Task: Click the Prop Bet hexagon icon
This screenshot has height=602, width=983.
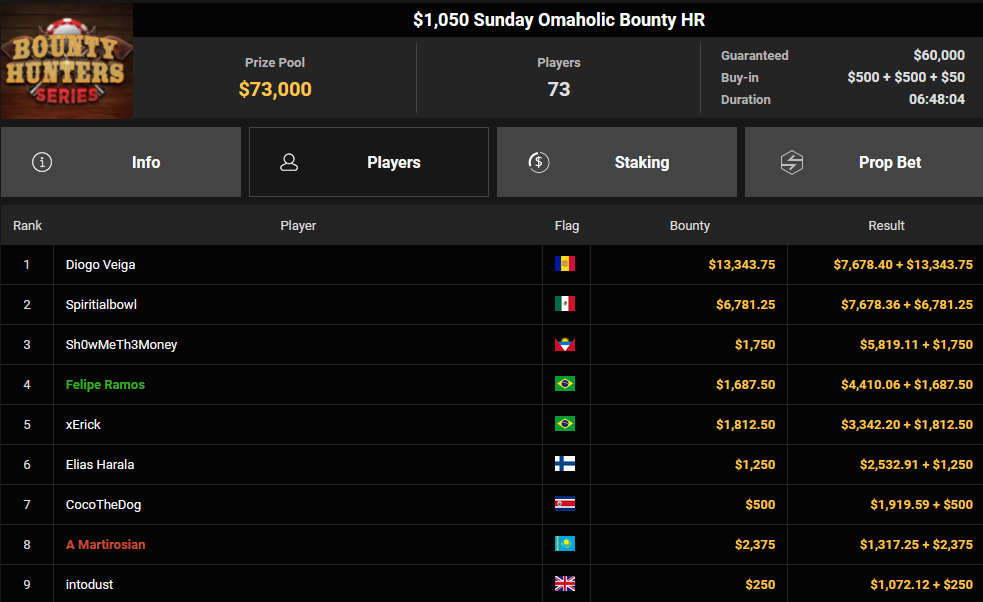Action: coord(792,162)
